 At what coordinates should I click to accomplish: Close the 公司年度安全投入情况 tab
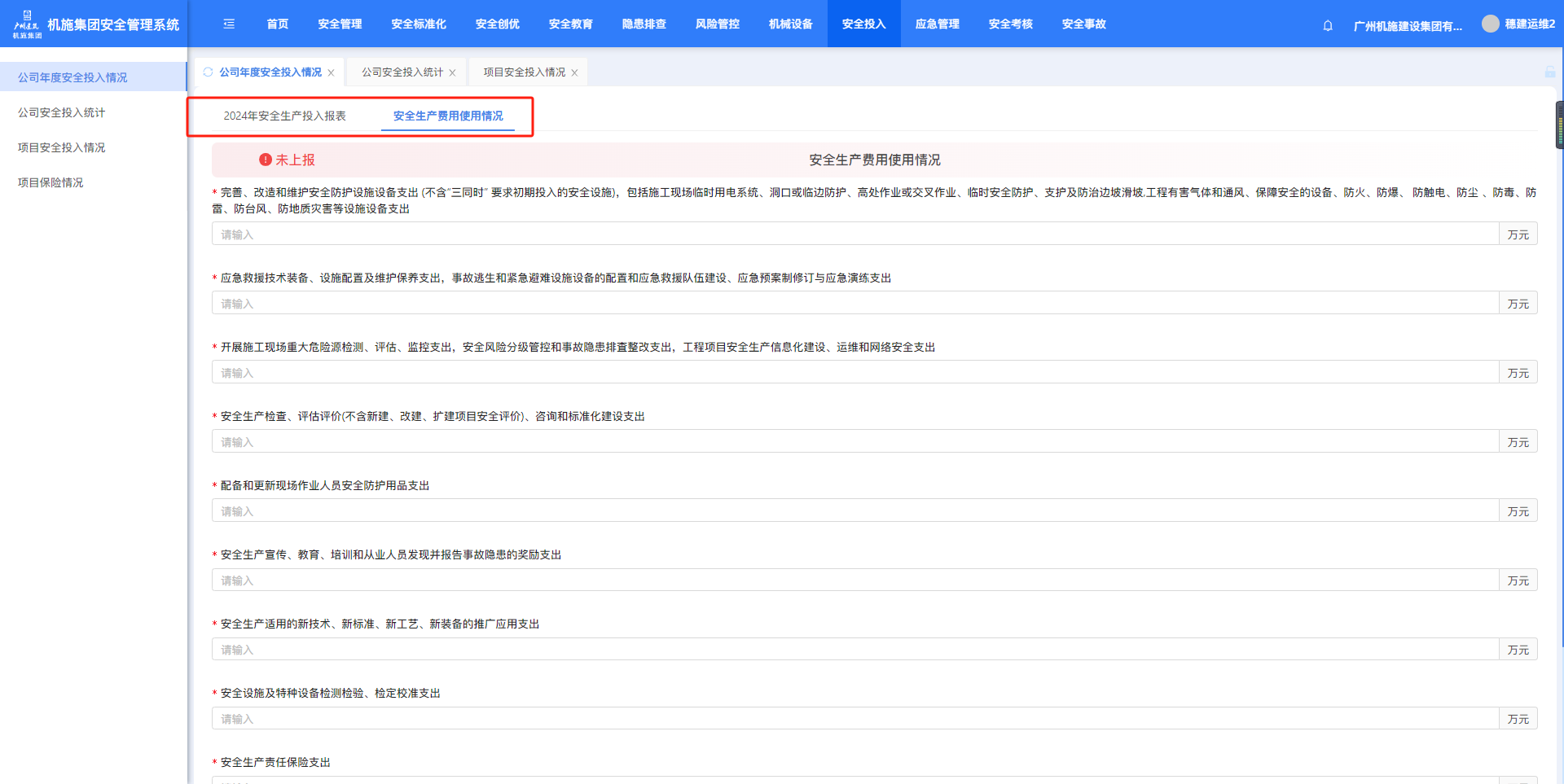332,73
